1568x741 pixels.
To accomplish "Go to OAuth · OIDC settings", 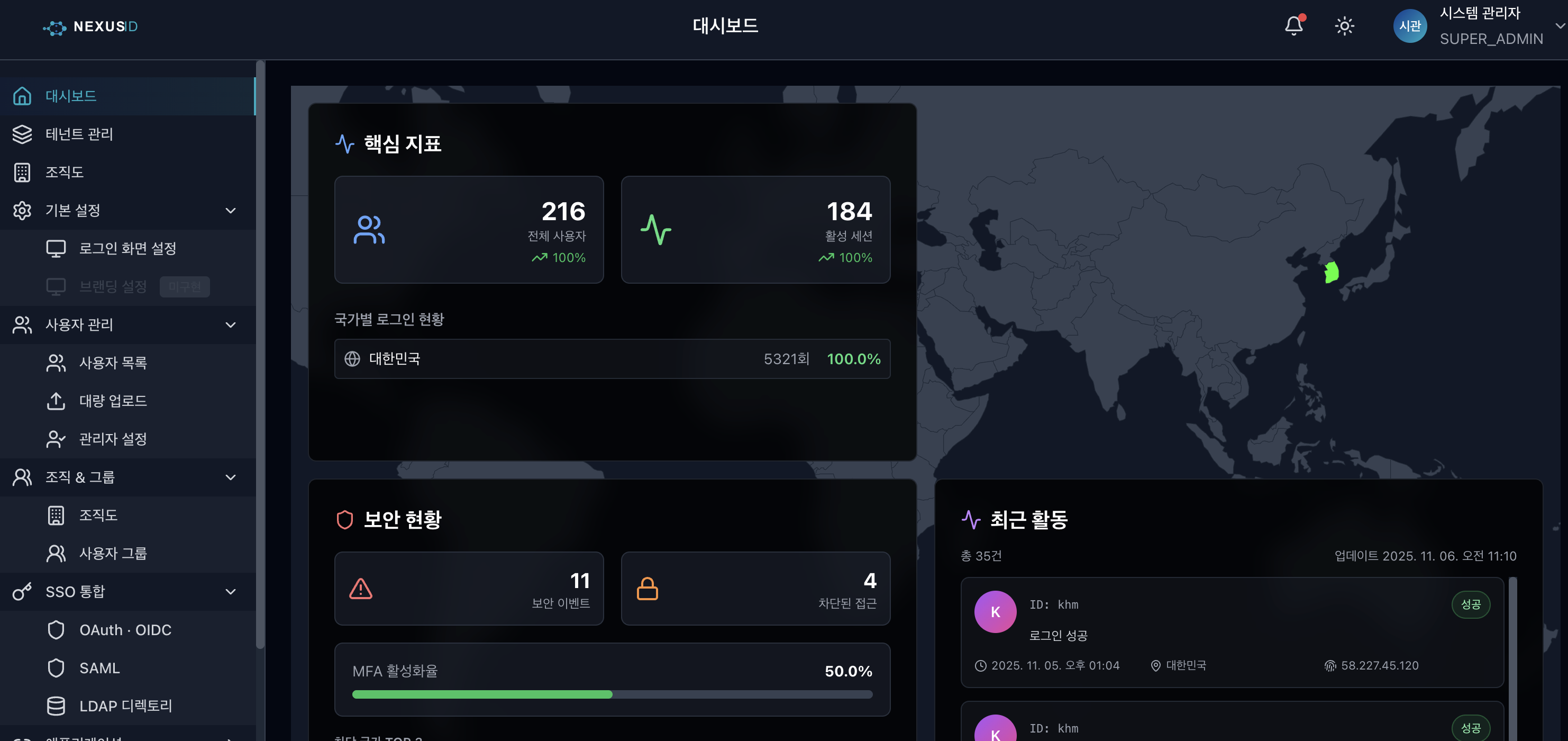I will click(x=125, y=630).
